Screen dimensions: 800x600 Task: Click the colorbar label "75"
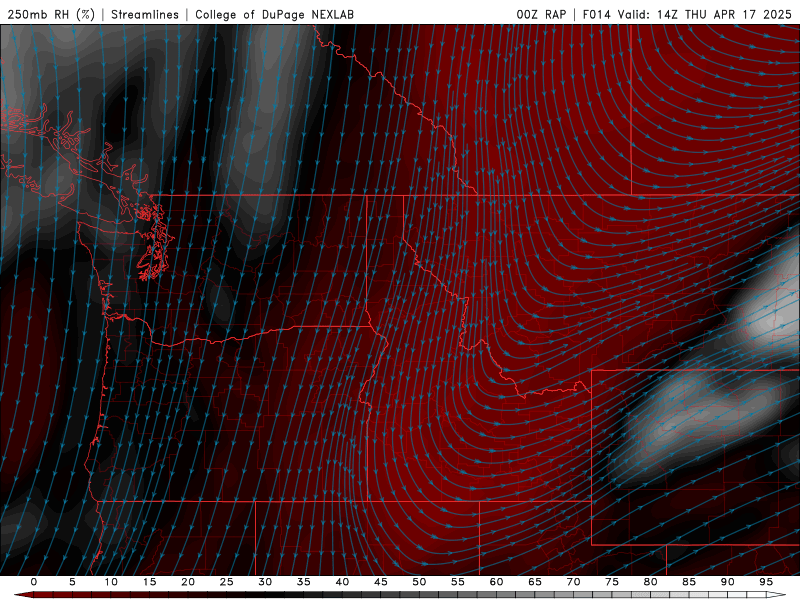point(612,582)
